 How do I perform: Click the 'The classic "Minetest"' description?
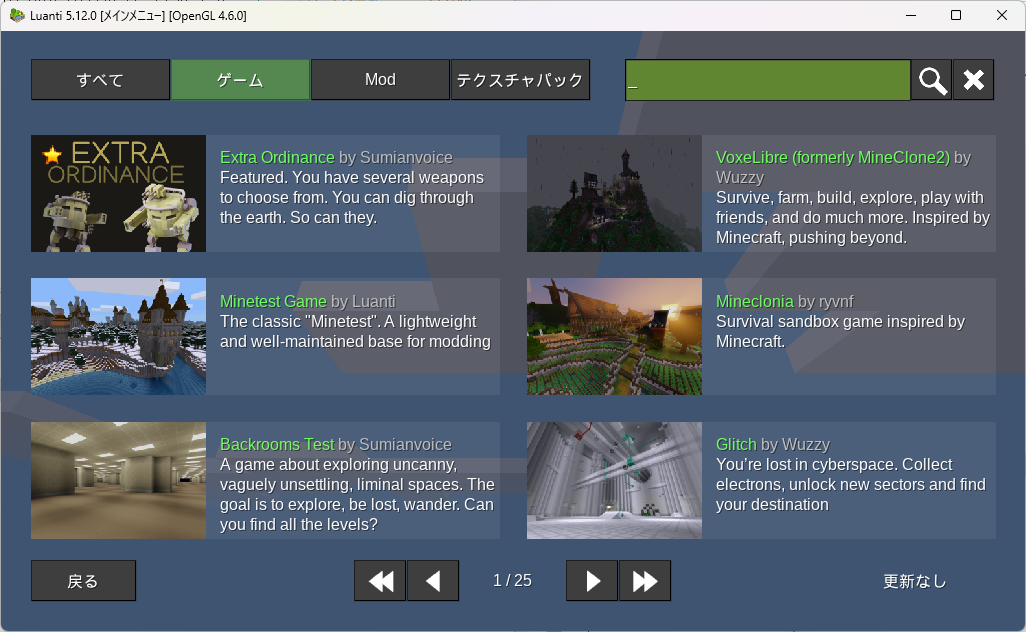[x=355, y=332]
